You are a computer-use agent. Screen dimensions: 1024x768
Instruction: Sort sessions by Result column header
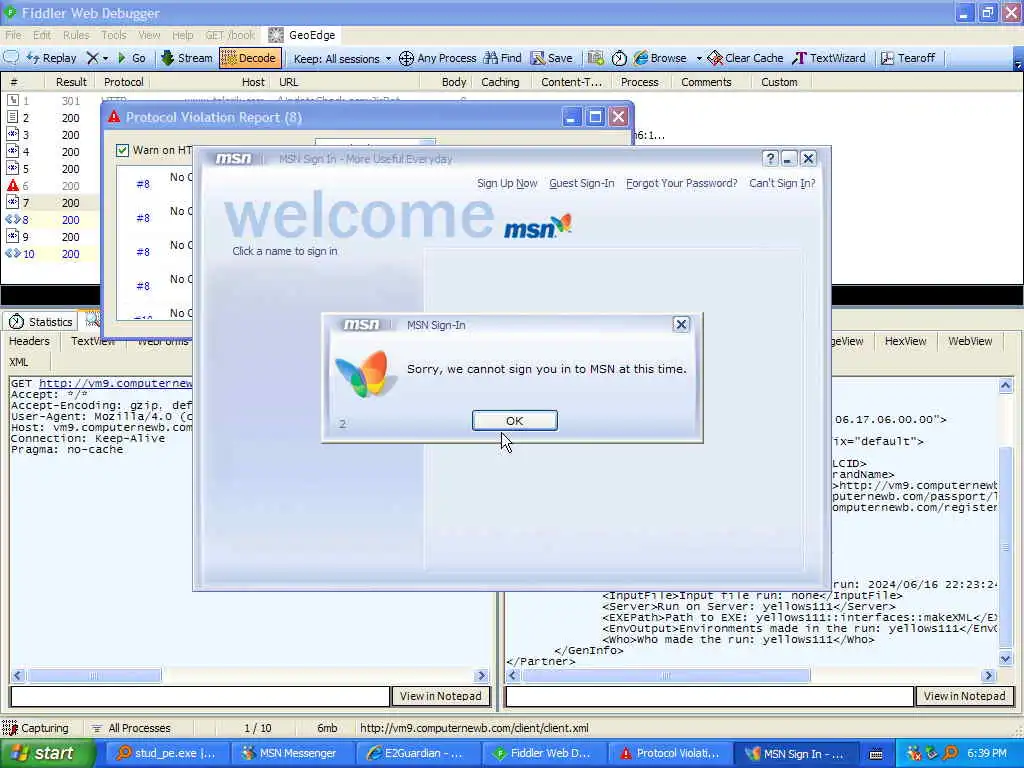[71, 82]
